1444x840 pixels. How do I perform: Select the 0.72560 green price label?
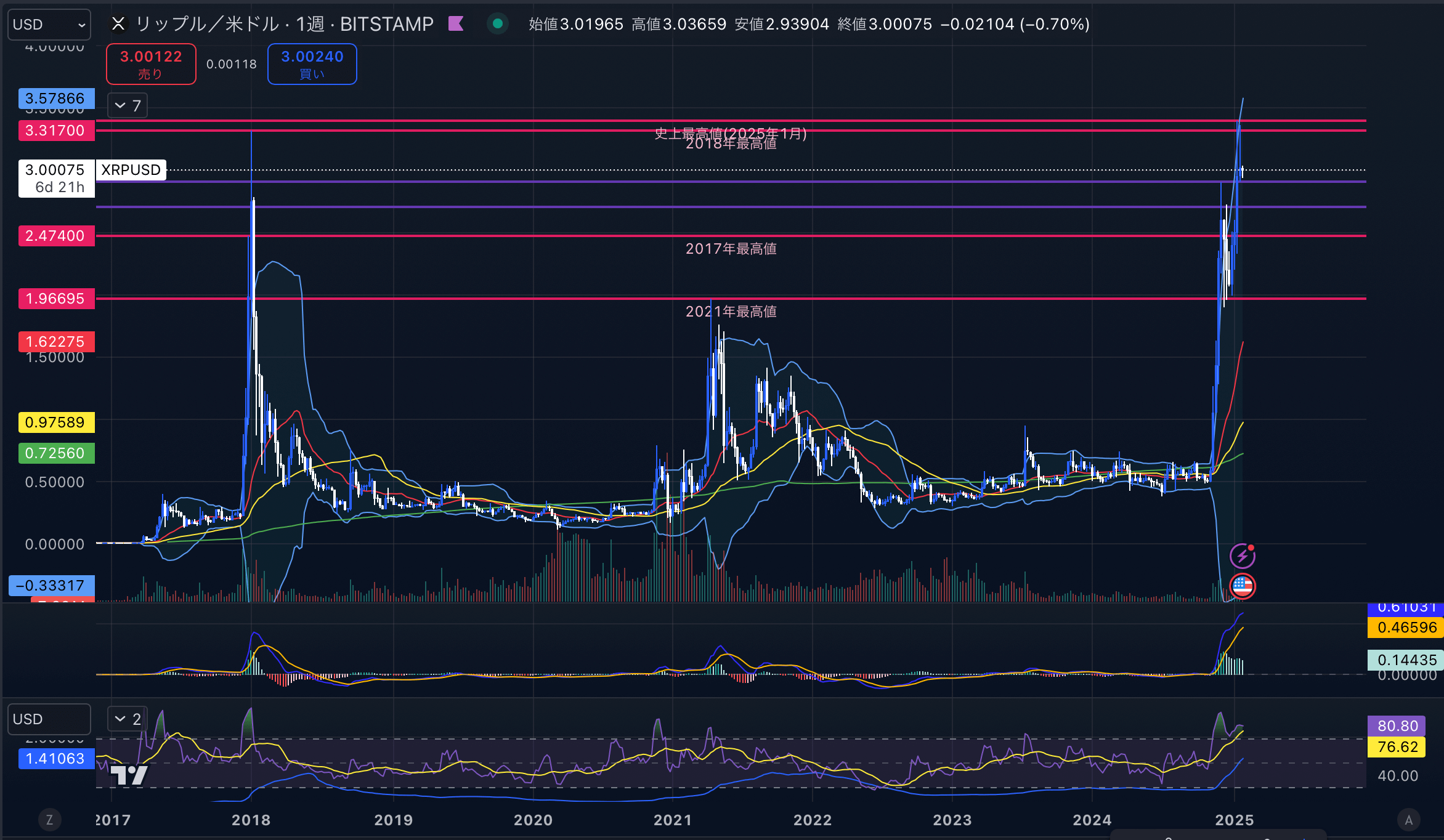57,453
